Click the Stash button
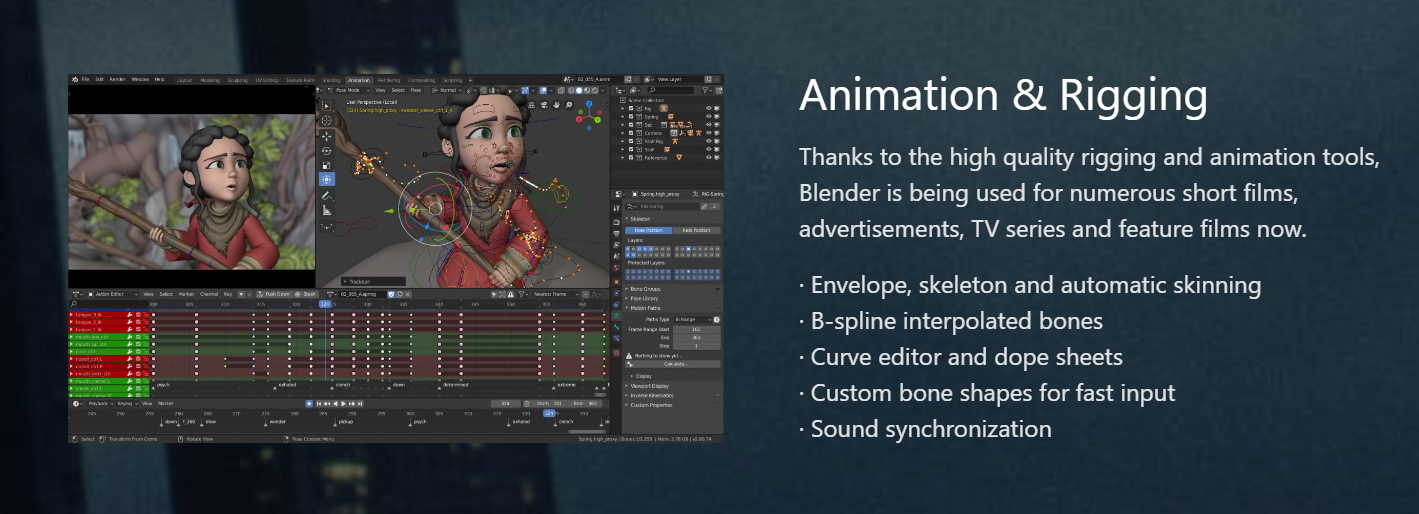The width and height of the screenshot is (1419, 514). pos(306,294)
